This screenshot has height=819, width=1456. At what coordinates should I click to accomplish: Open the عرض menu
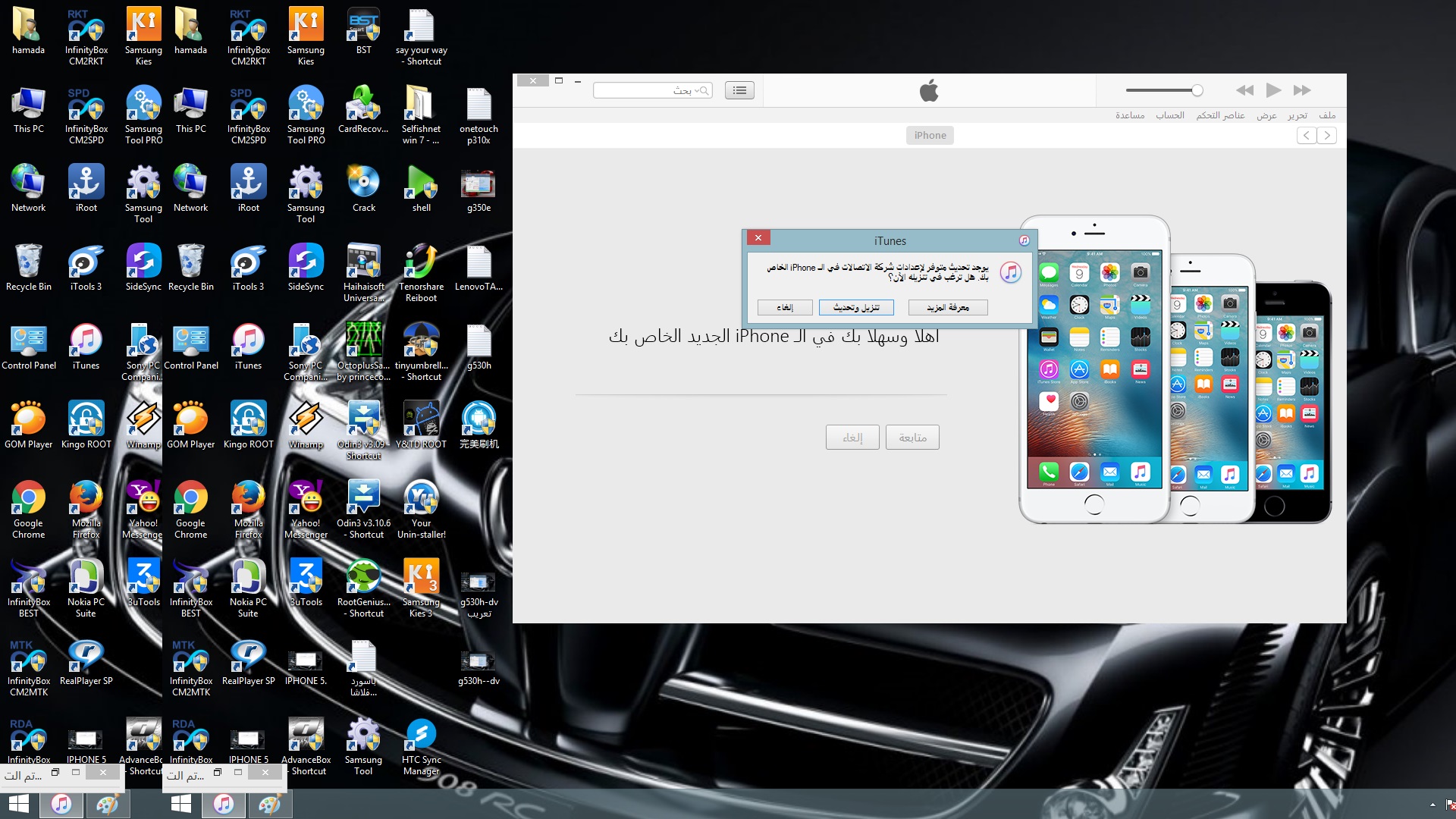click(1266, 115)
